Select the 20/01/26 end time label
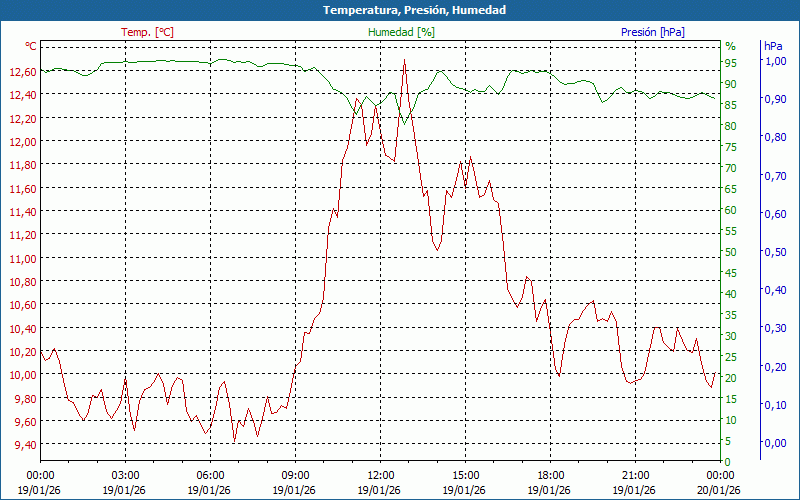 point(720,490)
